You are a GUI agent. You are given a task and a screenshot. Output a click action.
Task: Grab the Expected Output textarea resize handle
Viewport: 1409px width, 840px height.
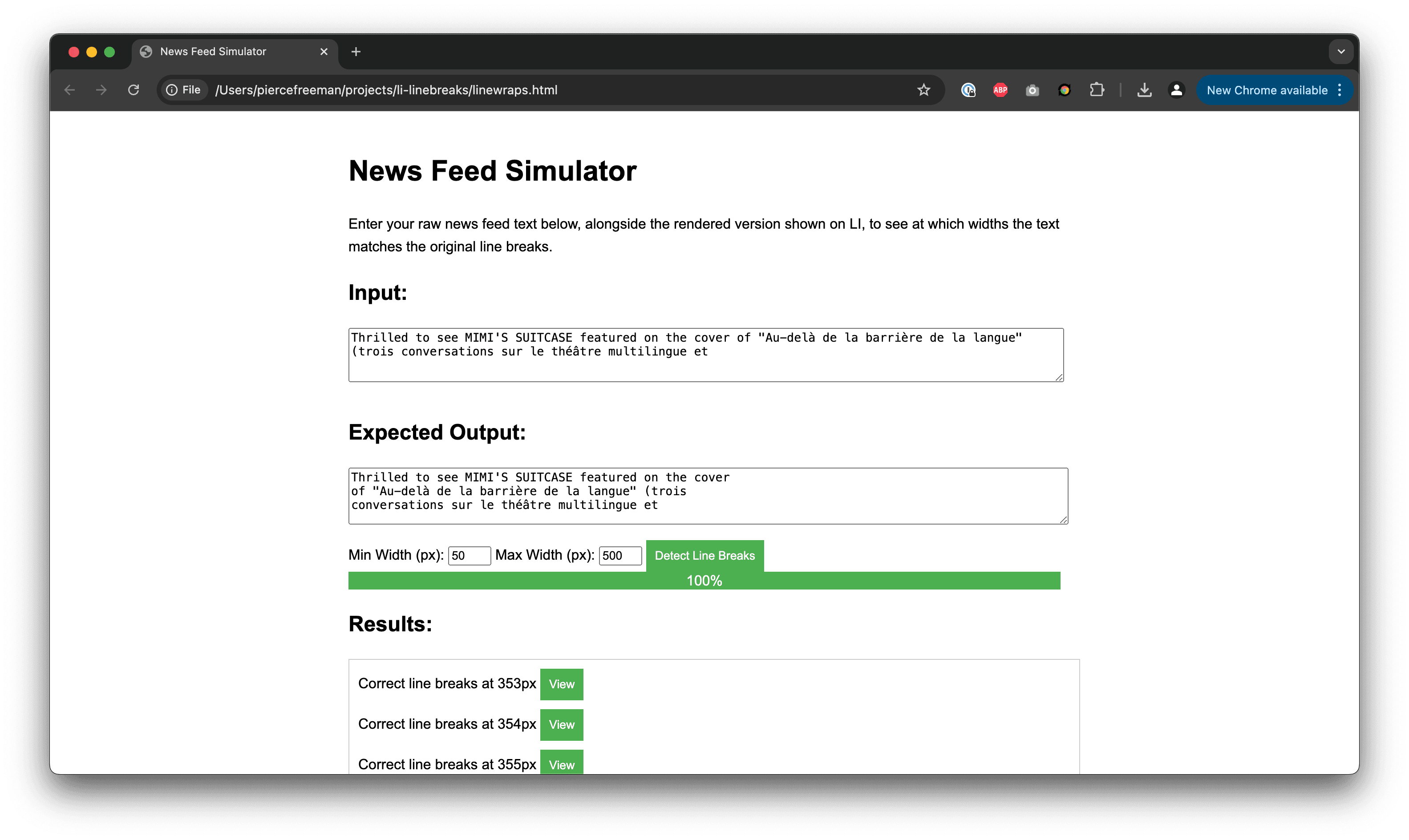pyautogui.click(x=1064, y=519)
